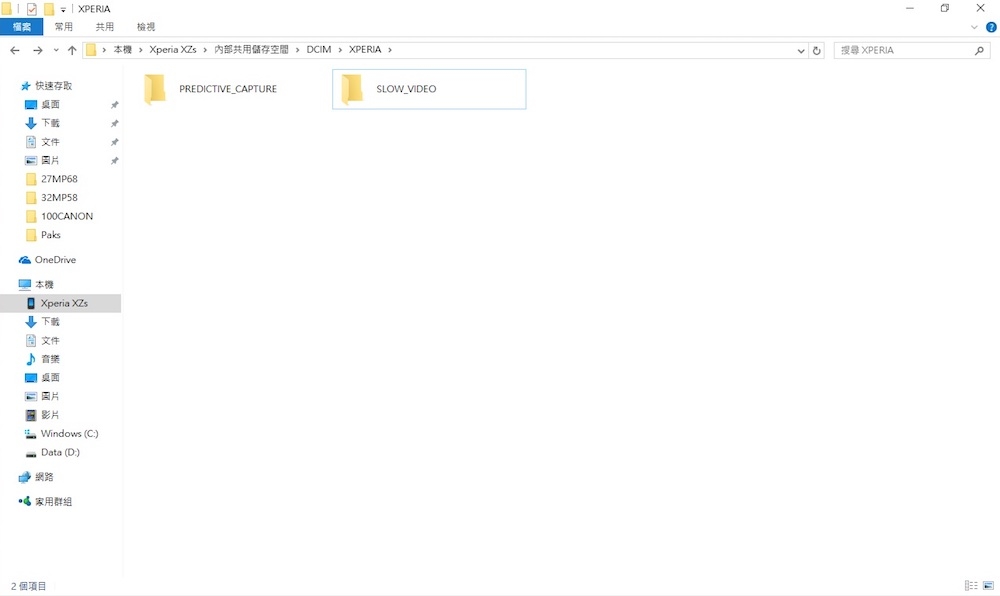Open pinned 桌面 under quick access

coord(50,105)
